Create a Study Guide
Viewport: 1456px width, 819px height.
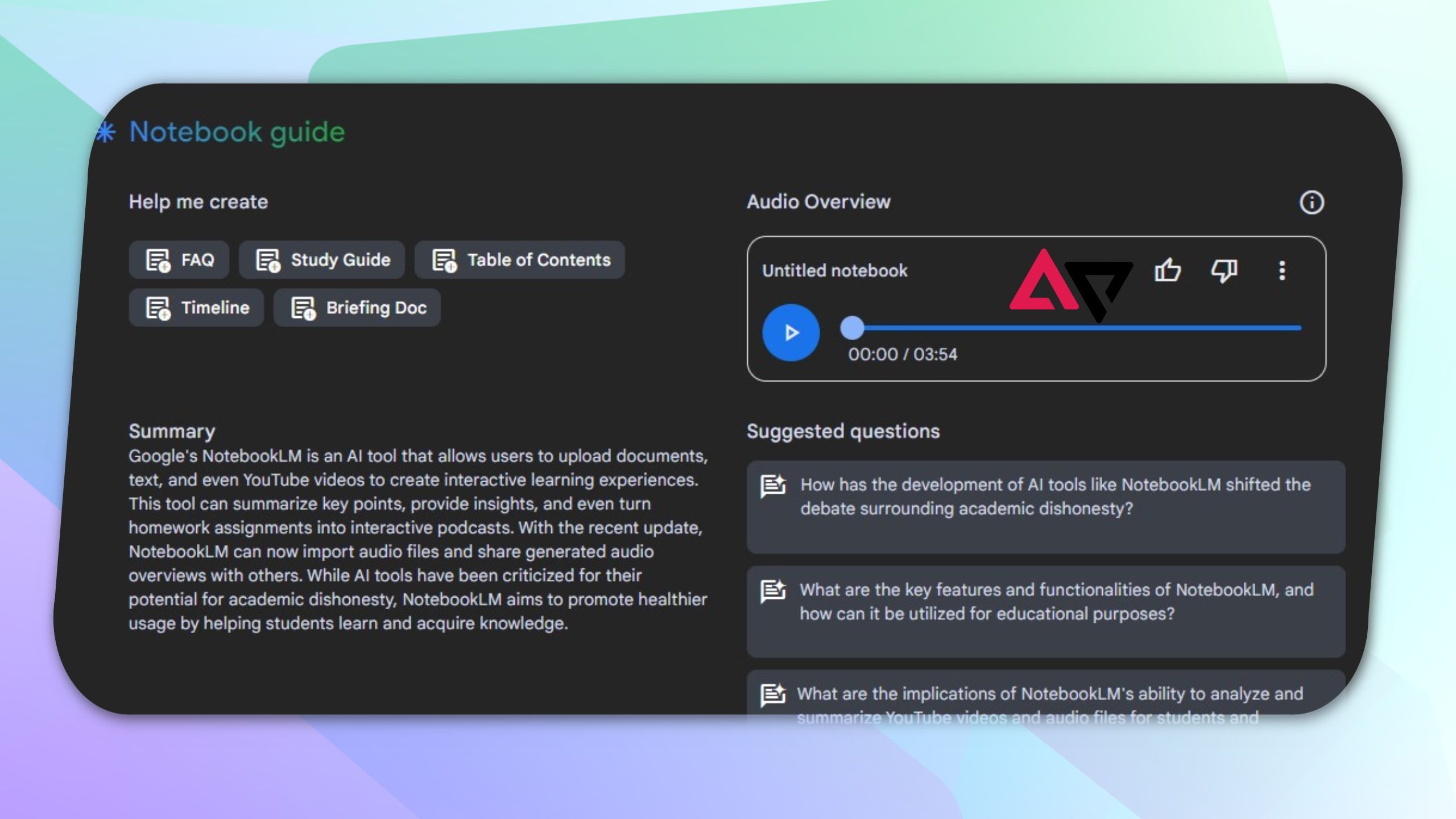click(322, 260)
